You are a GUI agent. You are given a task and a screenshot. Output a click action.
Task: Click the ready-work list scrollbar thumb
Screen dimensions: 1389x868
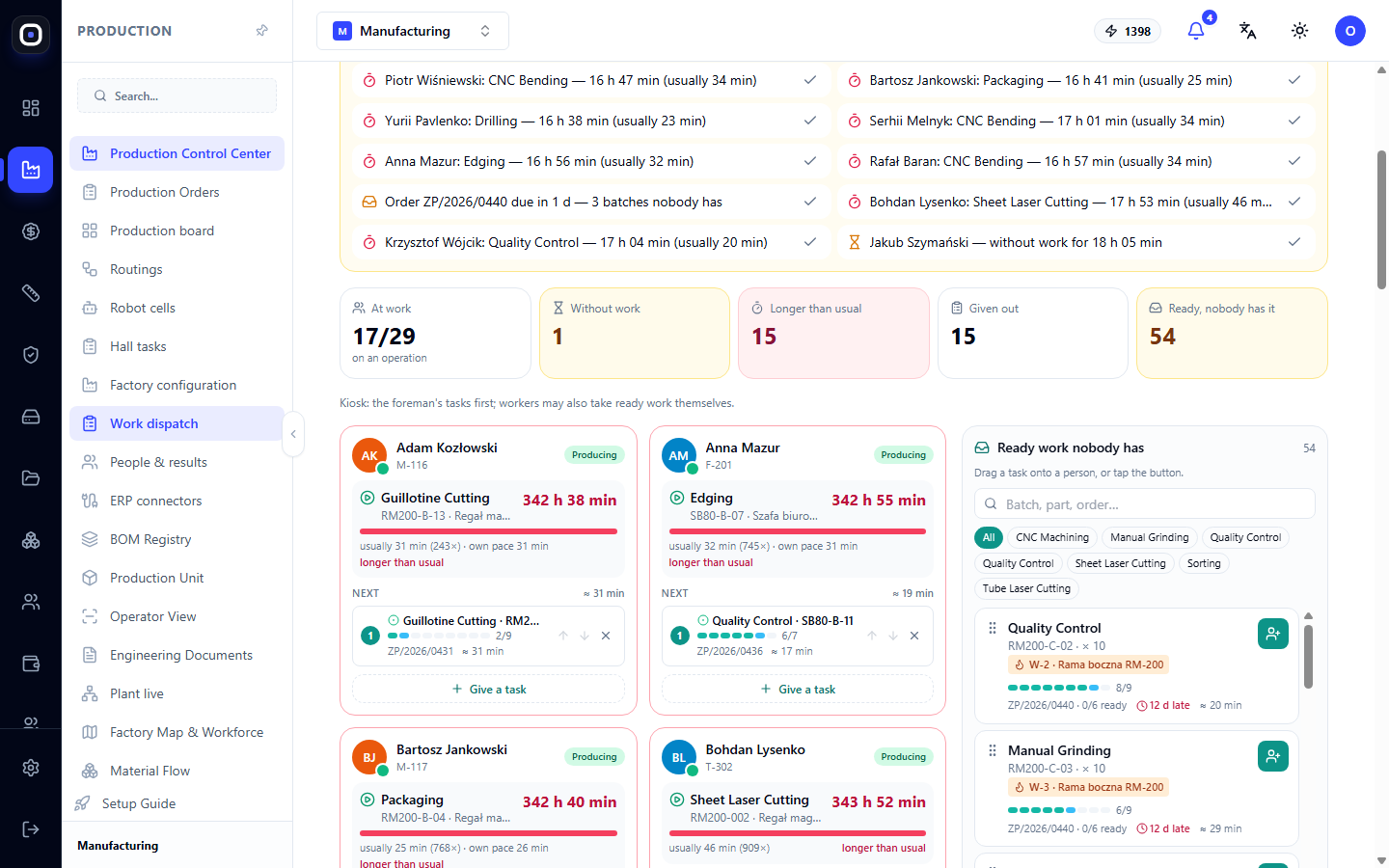tap(1309, 656)
